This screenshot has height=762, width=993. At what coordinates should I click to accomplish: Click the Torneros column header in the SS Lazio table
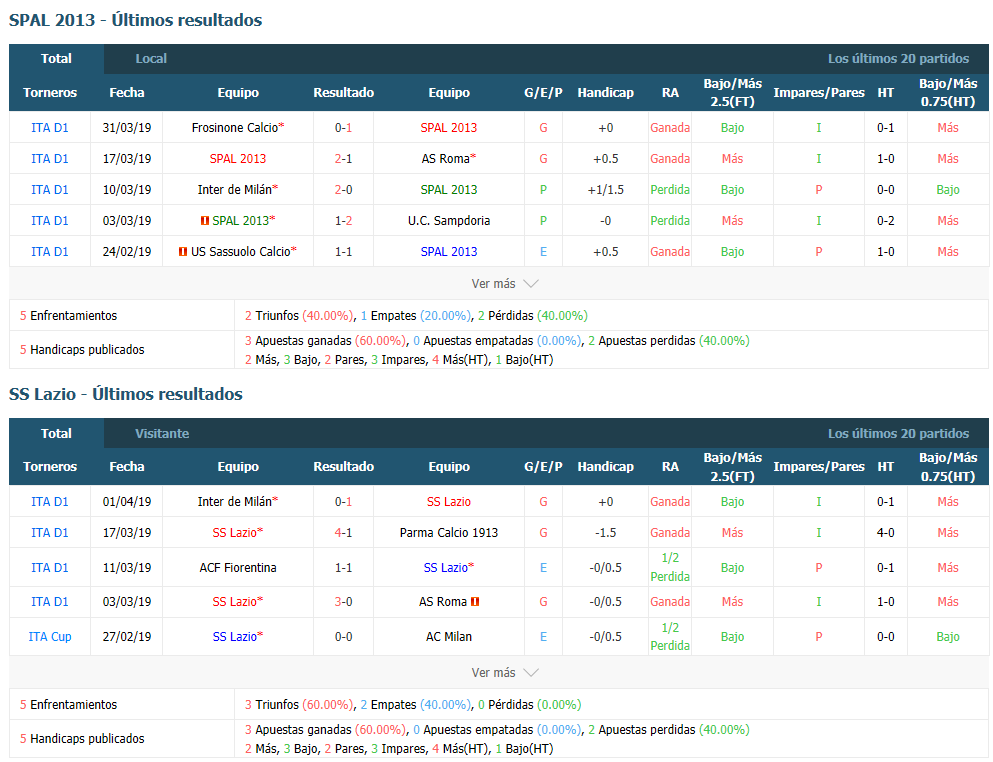point(50,467)
